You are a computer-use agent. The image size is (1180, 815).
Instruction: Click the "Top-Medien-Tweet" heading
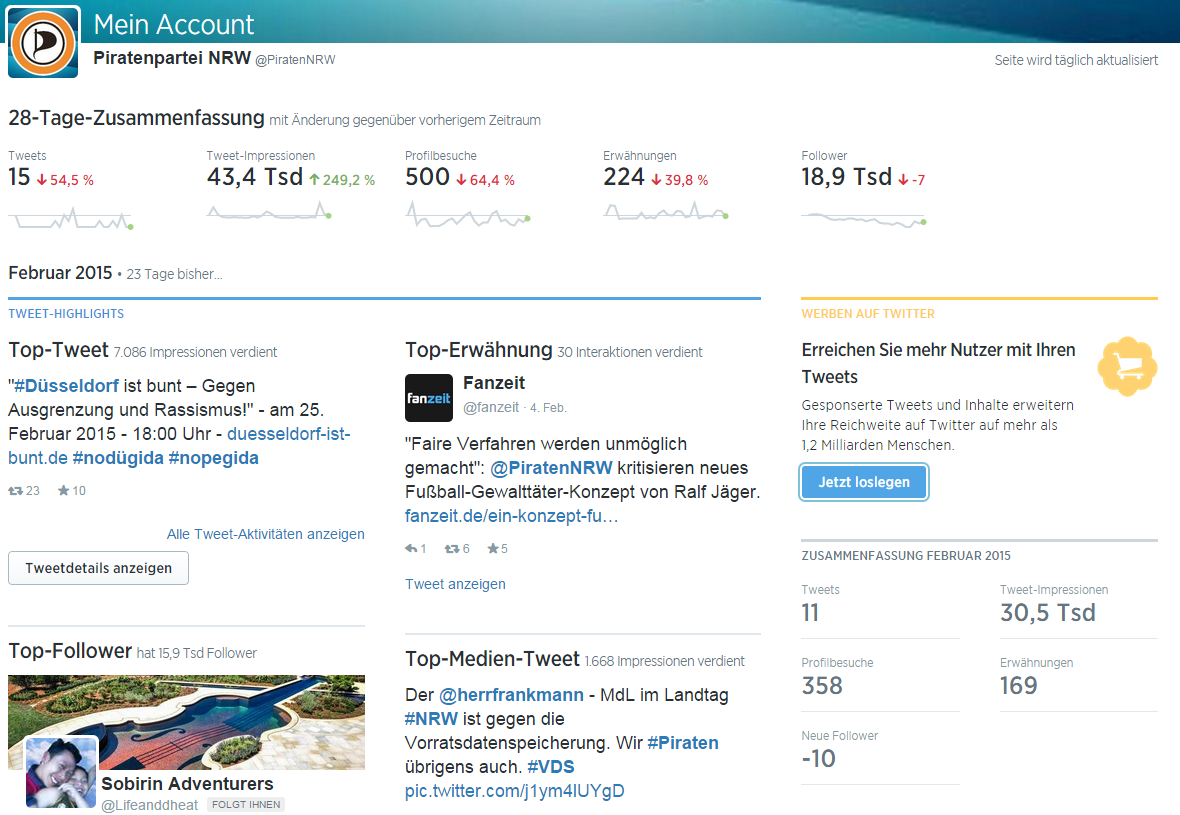492,659
